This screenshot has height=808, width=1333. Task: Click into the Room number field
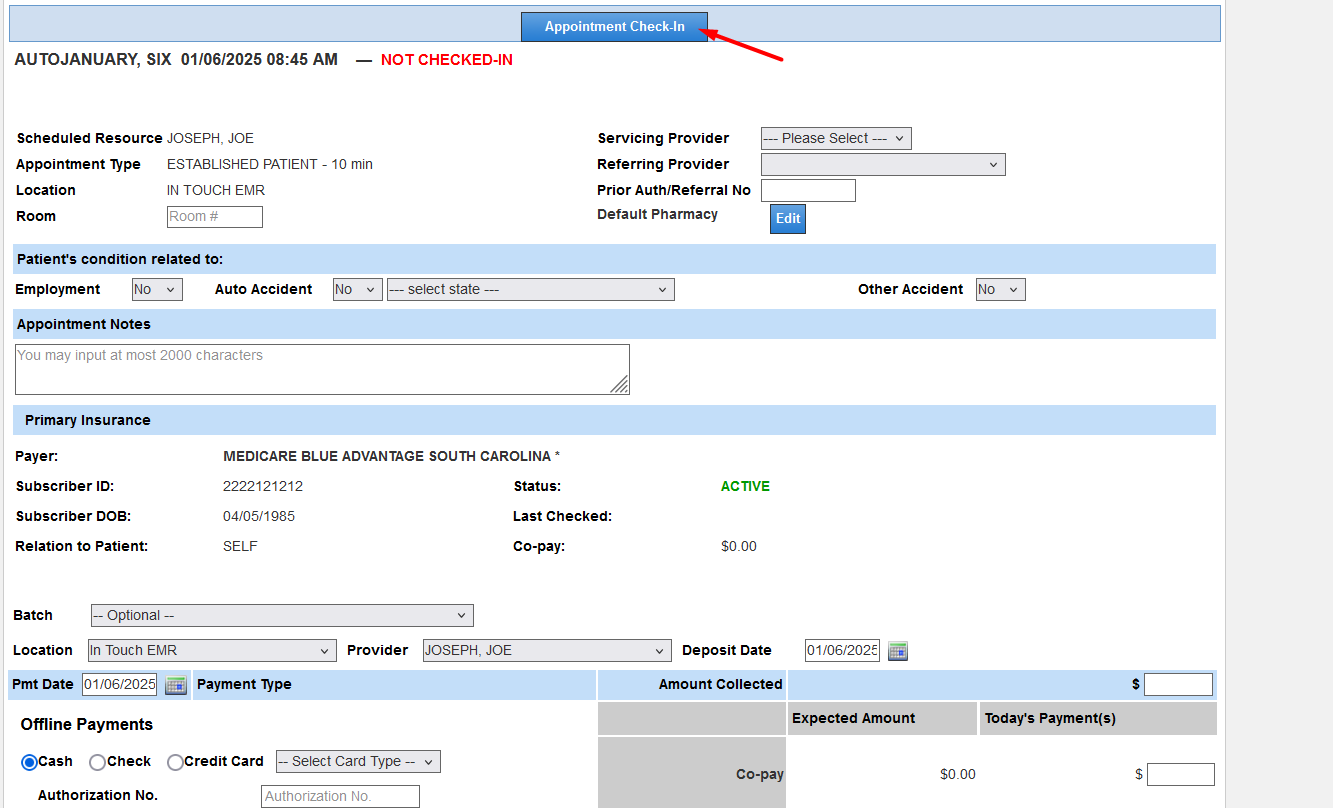pyautogui.click(x=214, y=217)
